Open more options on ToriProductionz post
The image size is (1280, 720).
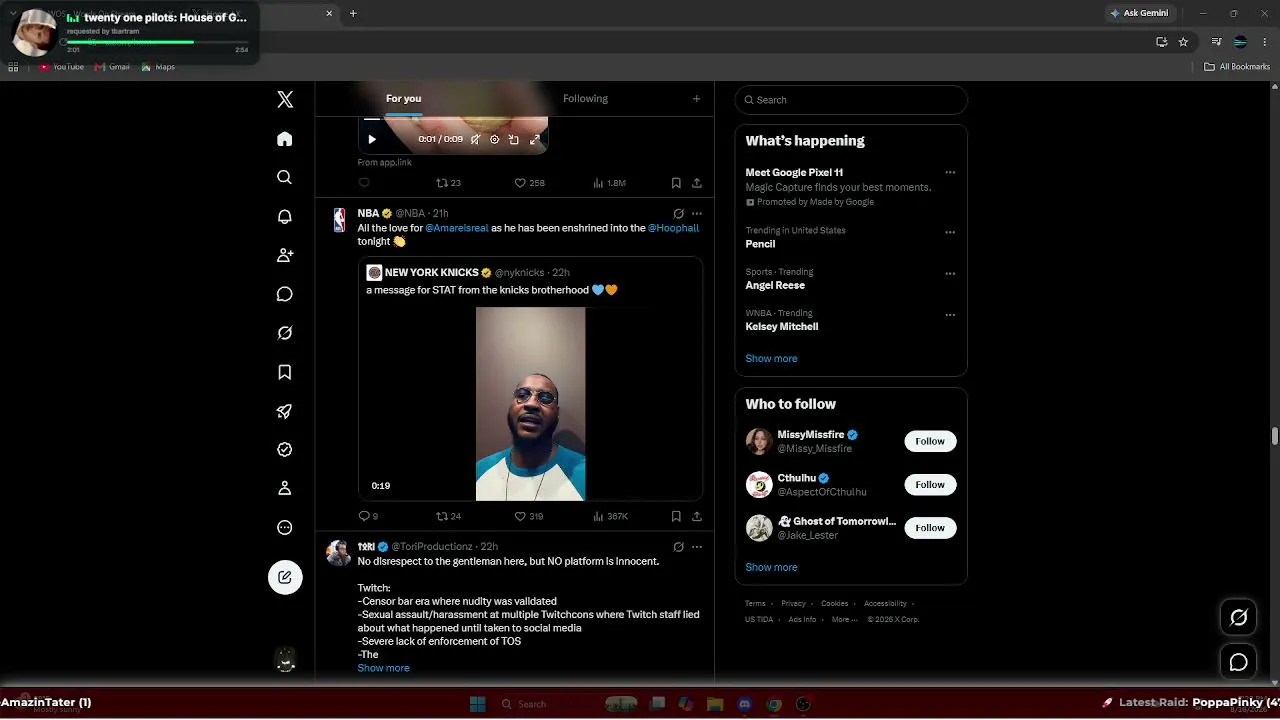pyautogui.click(x=697, y=547)
